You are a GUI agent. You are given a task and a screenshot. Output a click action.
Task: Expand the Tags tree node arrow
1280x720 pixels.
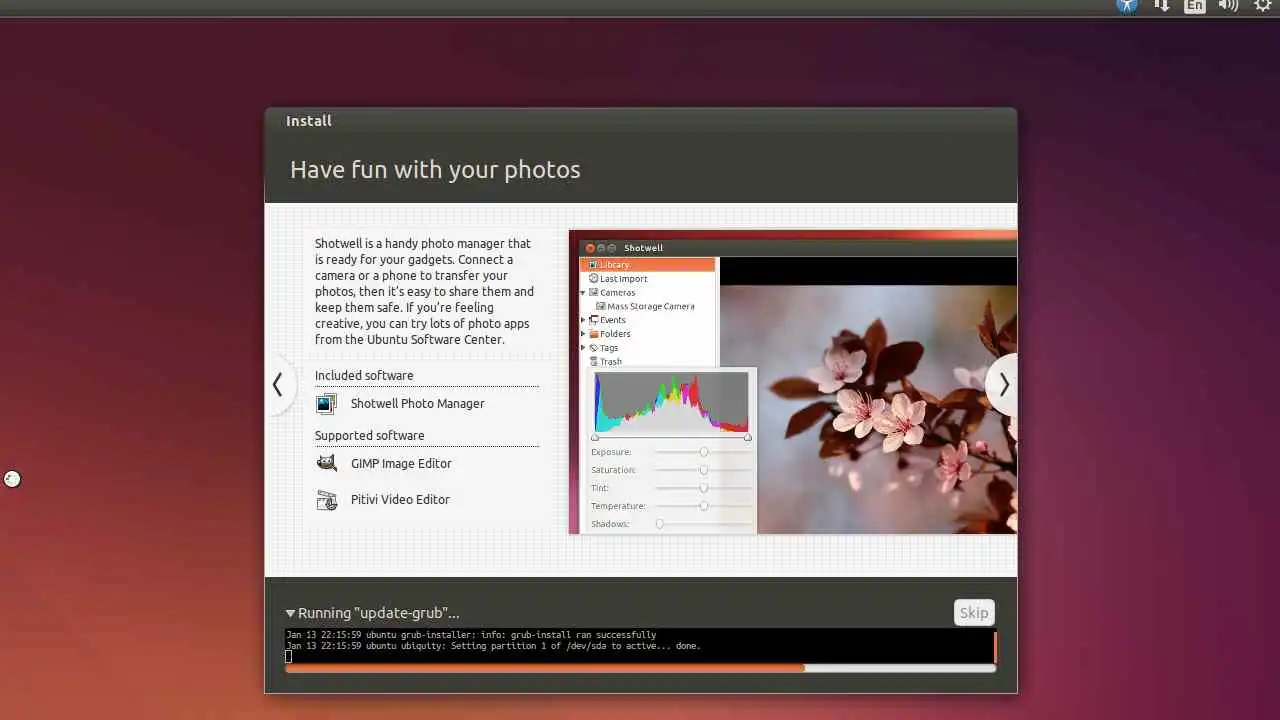pyautogui.click(x=583, y=348)
